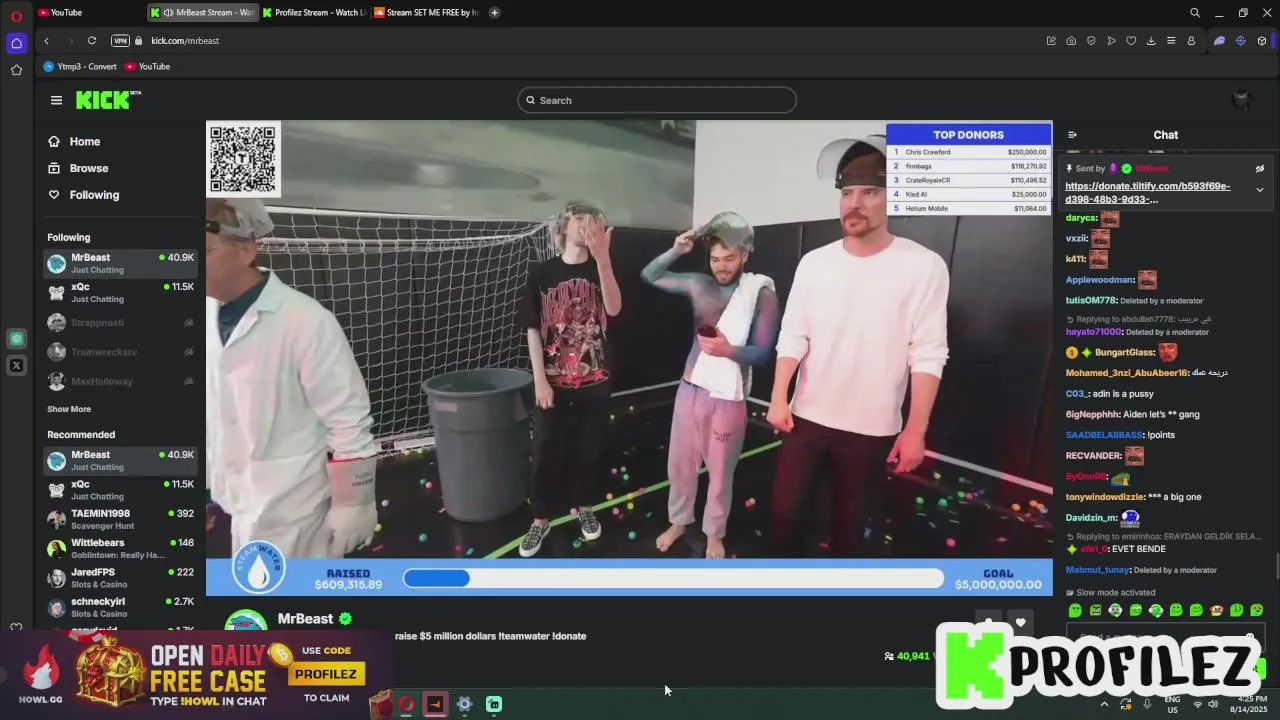Screen dimensions: 1280x720
Task: Open JaredFPS Slots & Casino channel
Action: point(120,578)
